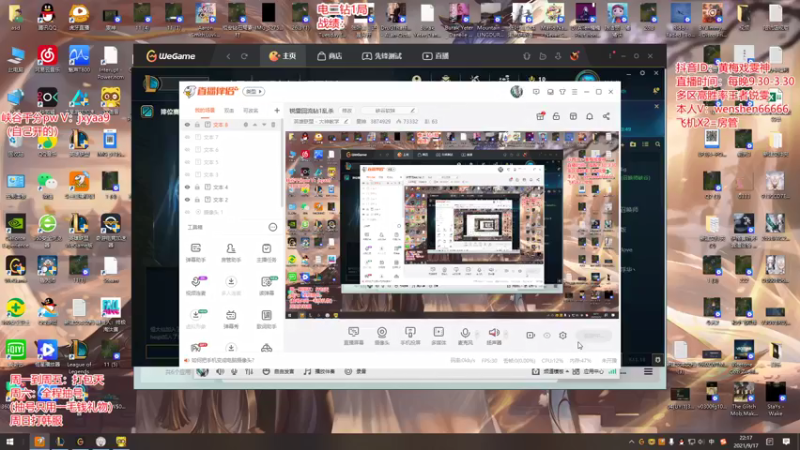This screenshot has width=800, height=450.
Task: Toggle the lock icon on the 文本 4 row
Action: coord(197,187)
